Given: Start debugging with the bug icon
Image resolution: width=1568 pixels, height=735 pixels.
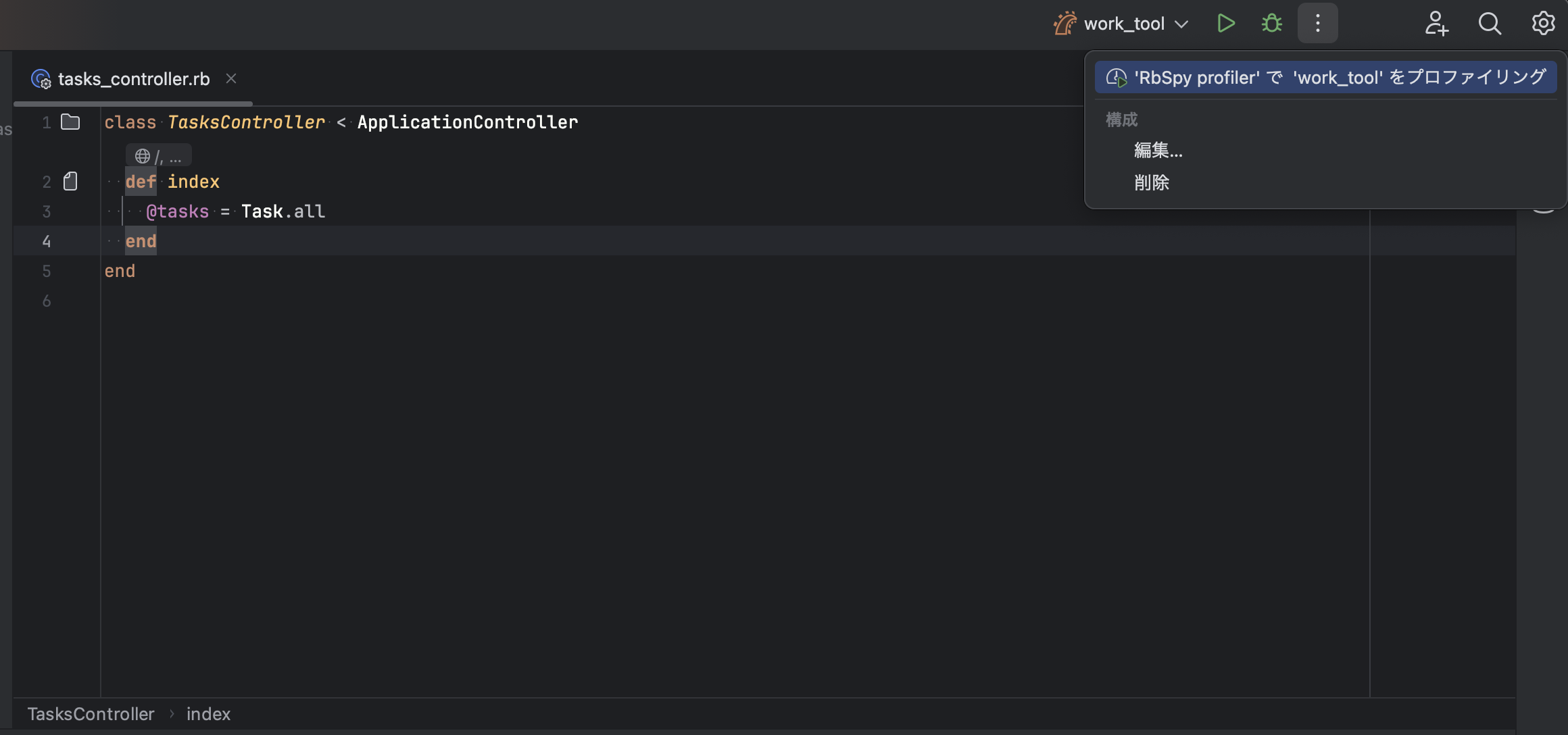Looking at the screenshot, I should pos(1271,24).
